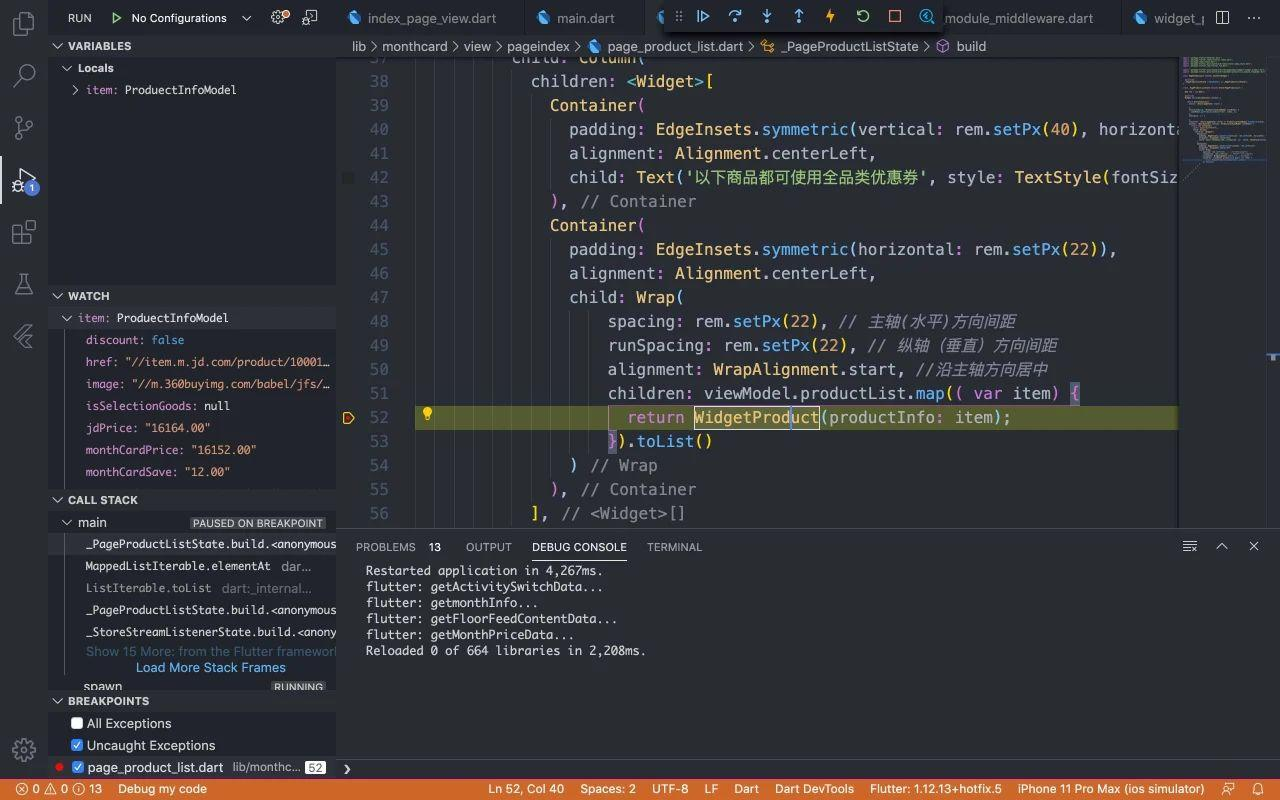Click the Continue debug button
This screenshot has height=800, width=1280.
(703, 17)
